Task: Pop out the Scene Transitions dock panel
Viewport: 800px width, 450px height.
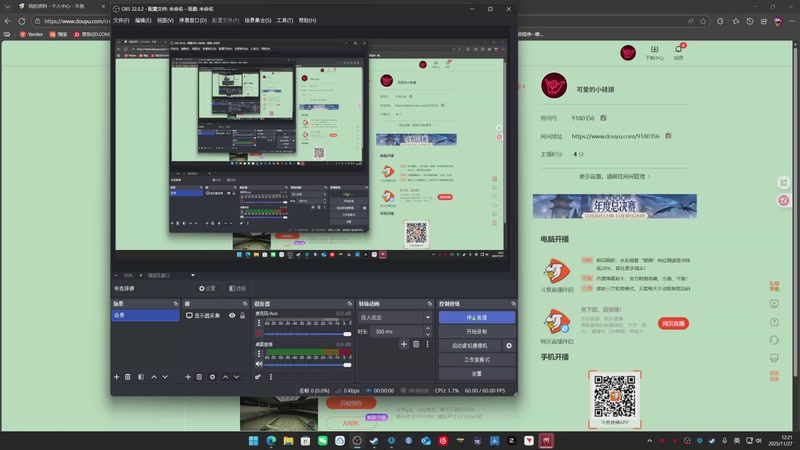Action: point(430,304)
